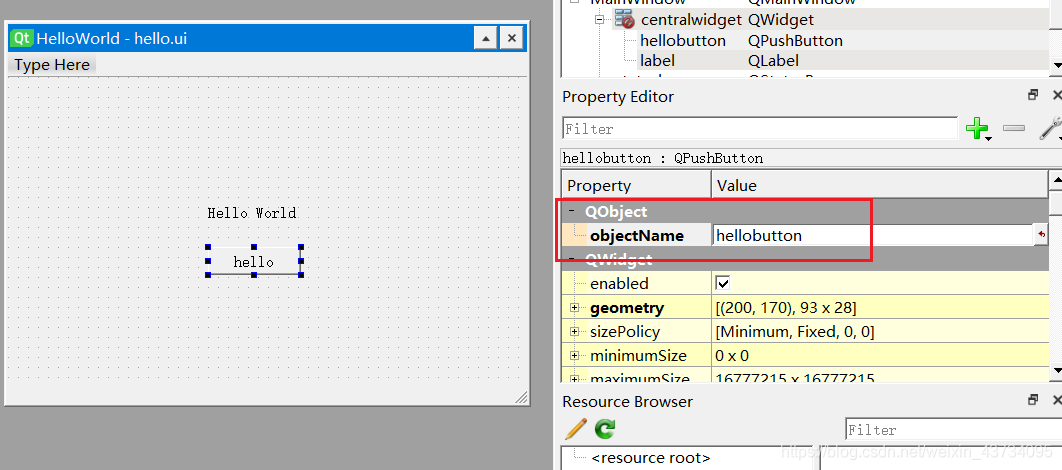
Task: Edit the objectName value hellobutton
Action: [872, 235]
